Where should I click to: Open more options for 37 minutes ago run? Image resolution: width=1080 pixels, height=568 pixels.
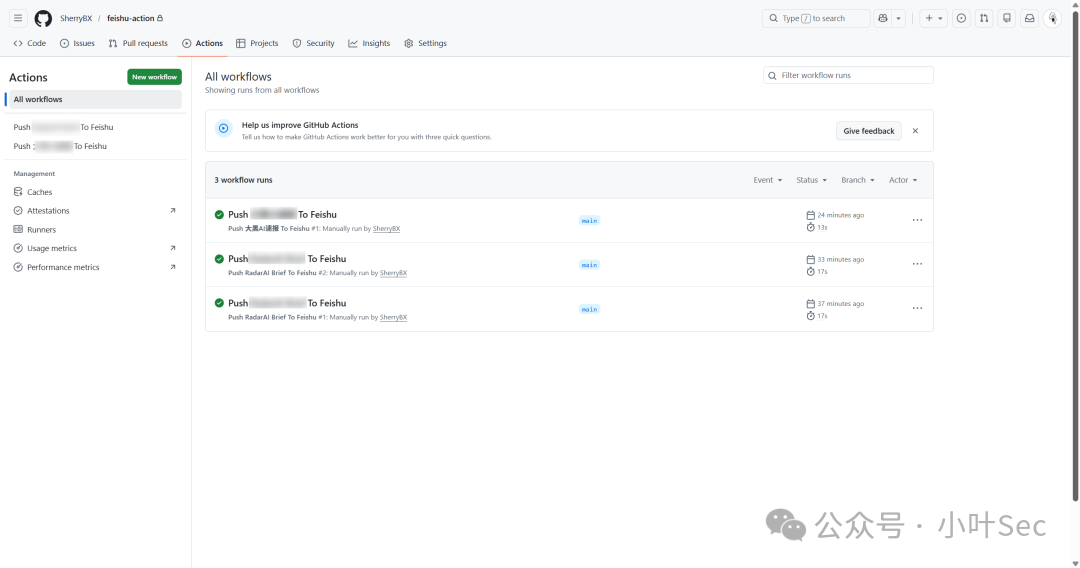(917, 308)
